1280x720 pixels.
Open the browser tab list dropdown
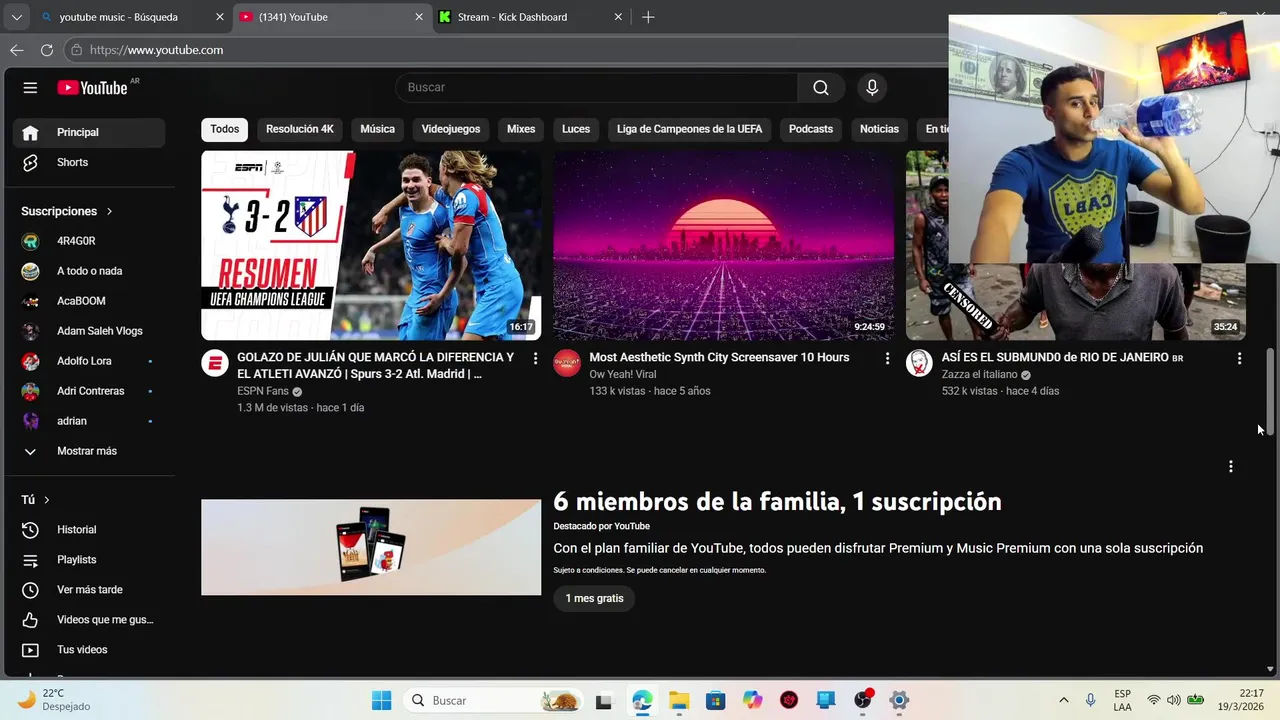[17, 17]
